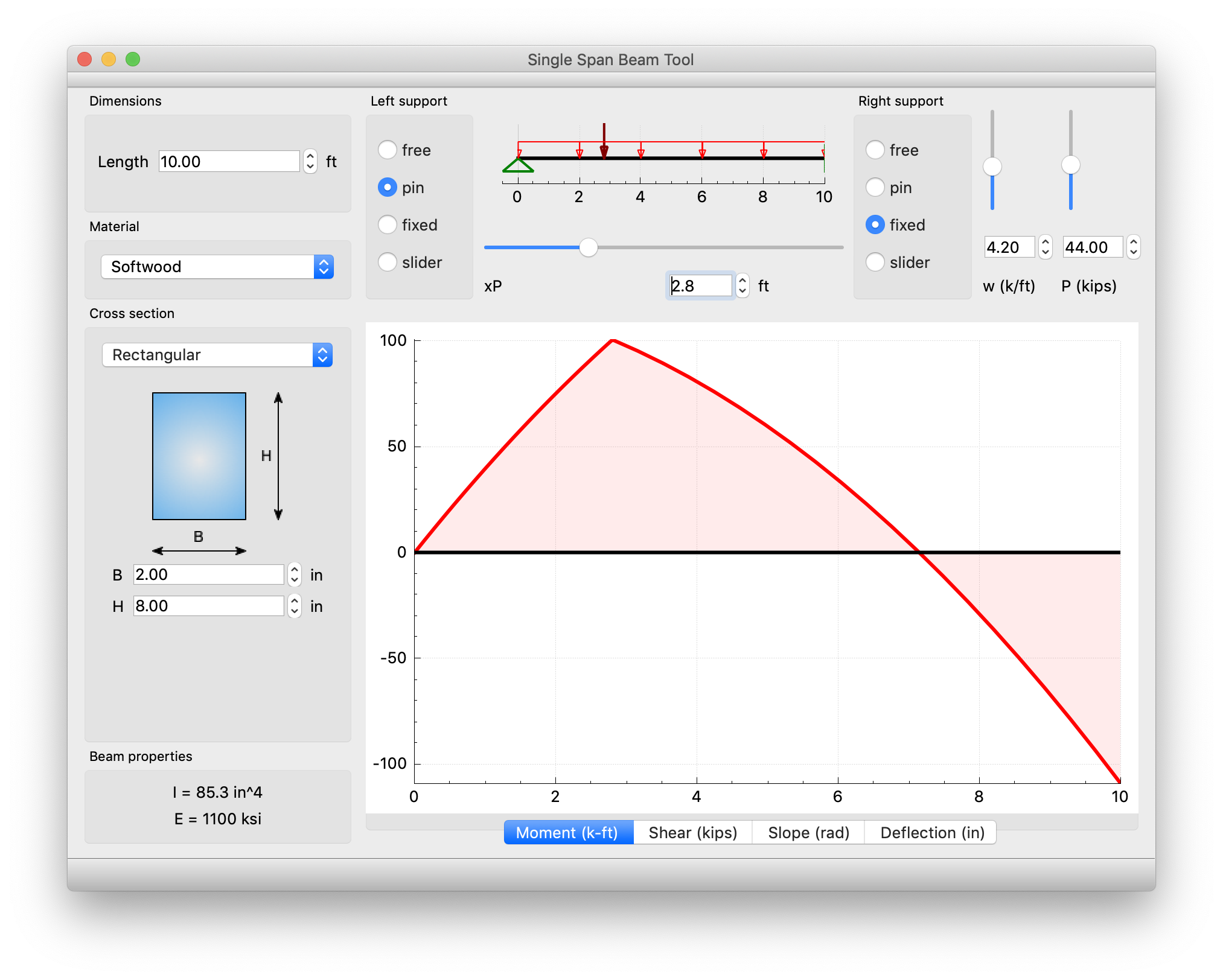The height and width of the screenshot is (980, 1223).
Task: Click the B horizontal dimension arrow
Action: pyautogui.click(x=199, y=550)
